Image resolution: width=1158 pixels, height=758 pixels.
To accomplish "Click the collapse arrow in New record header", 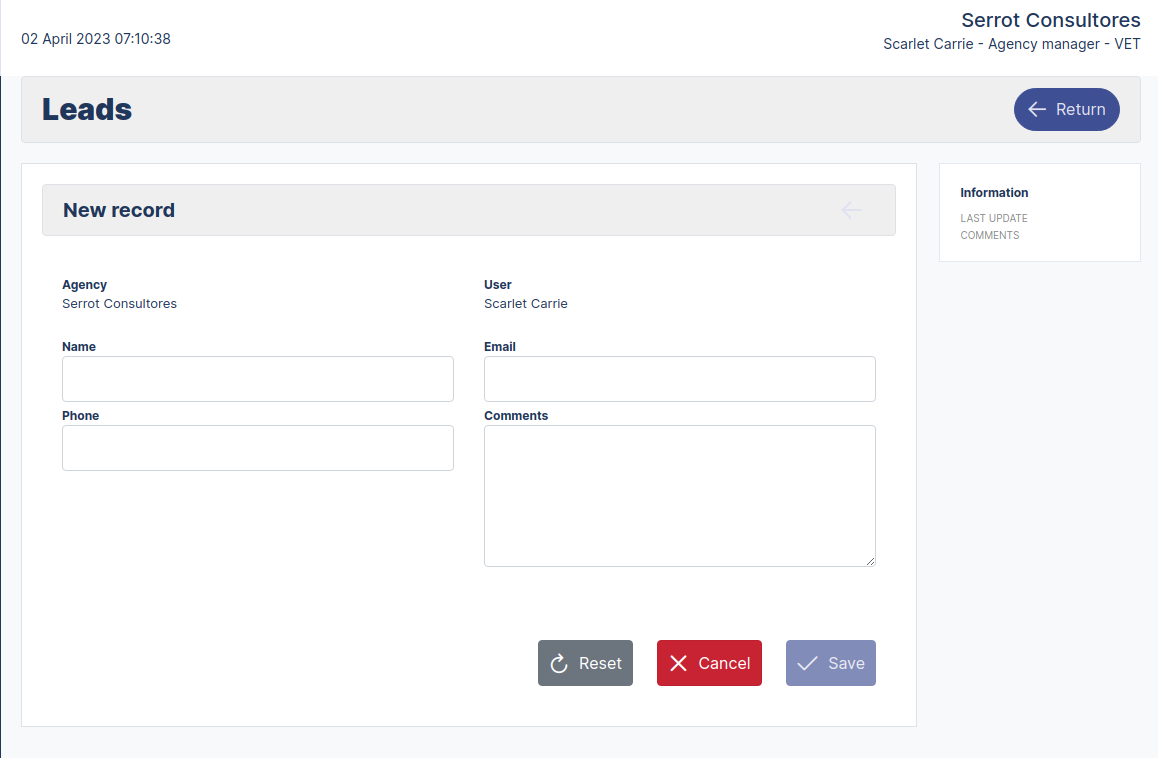I will coord(851,210).
